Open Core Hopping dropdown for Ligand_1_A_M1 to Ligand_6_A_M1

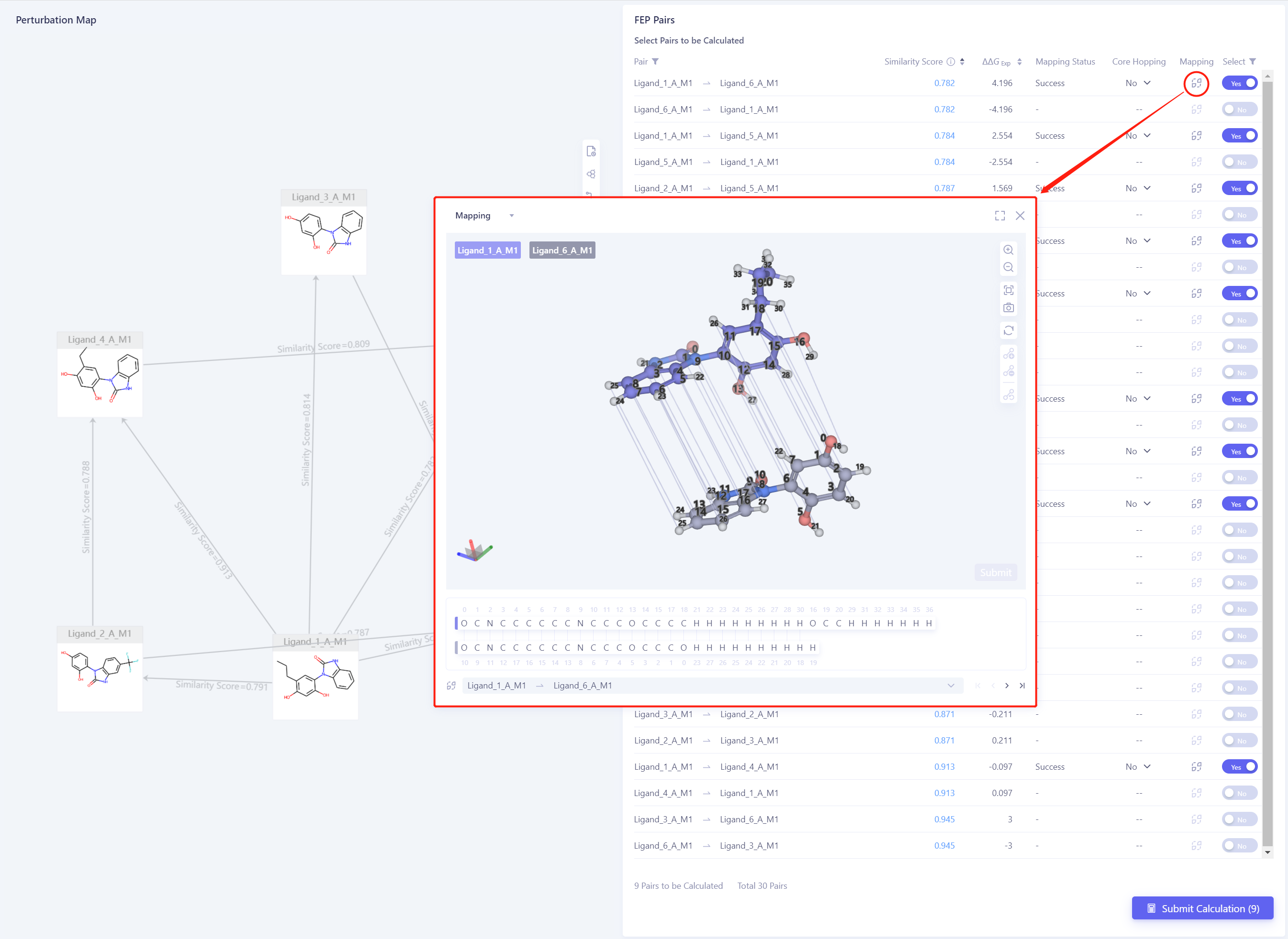[x=1138, y=83]
